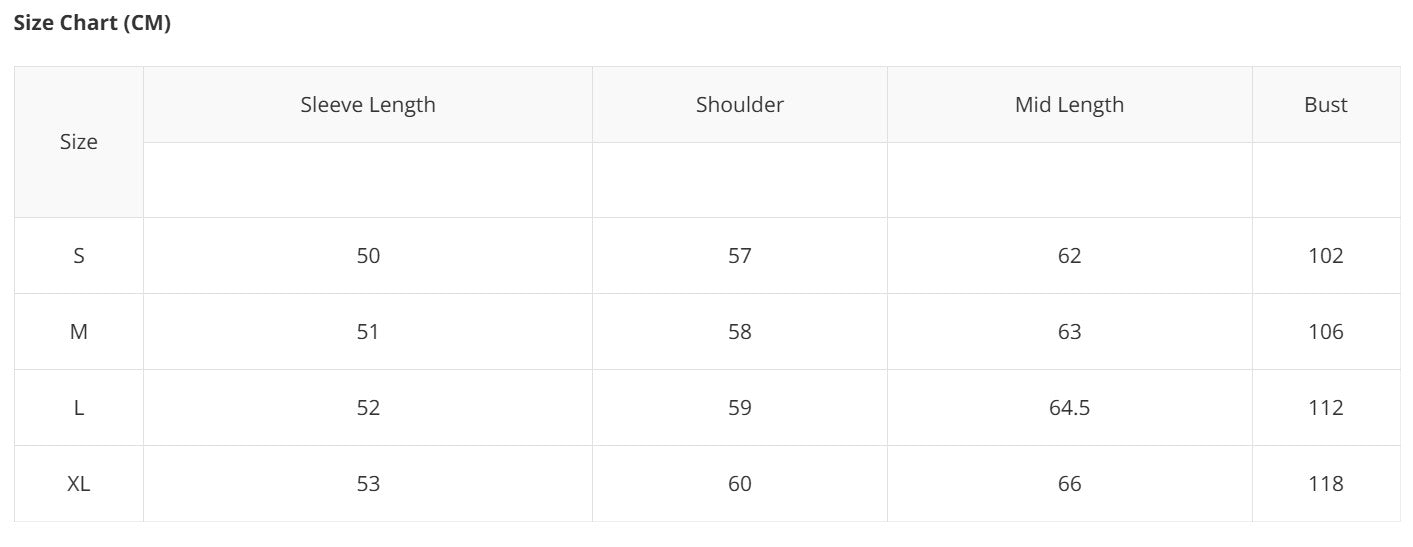This screenshot has height=547, width=1413.
Task: Click sleeve length value 50
Action: [x=368, y=256]
